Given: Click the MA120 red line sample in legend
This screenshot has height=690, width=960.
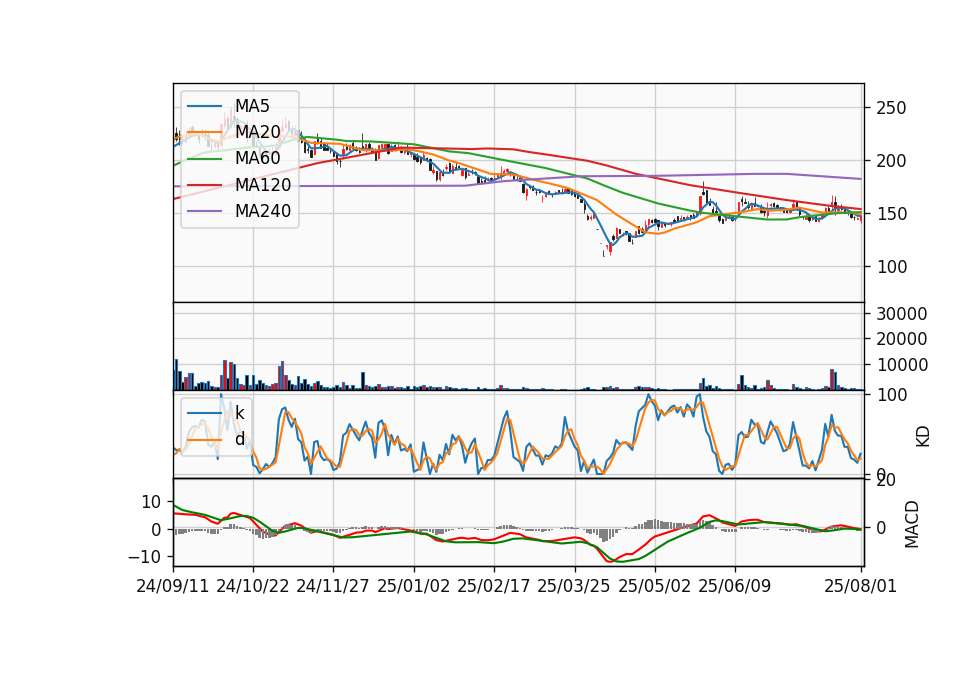Looking at the screenshot, I should pos(204,185).
